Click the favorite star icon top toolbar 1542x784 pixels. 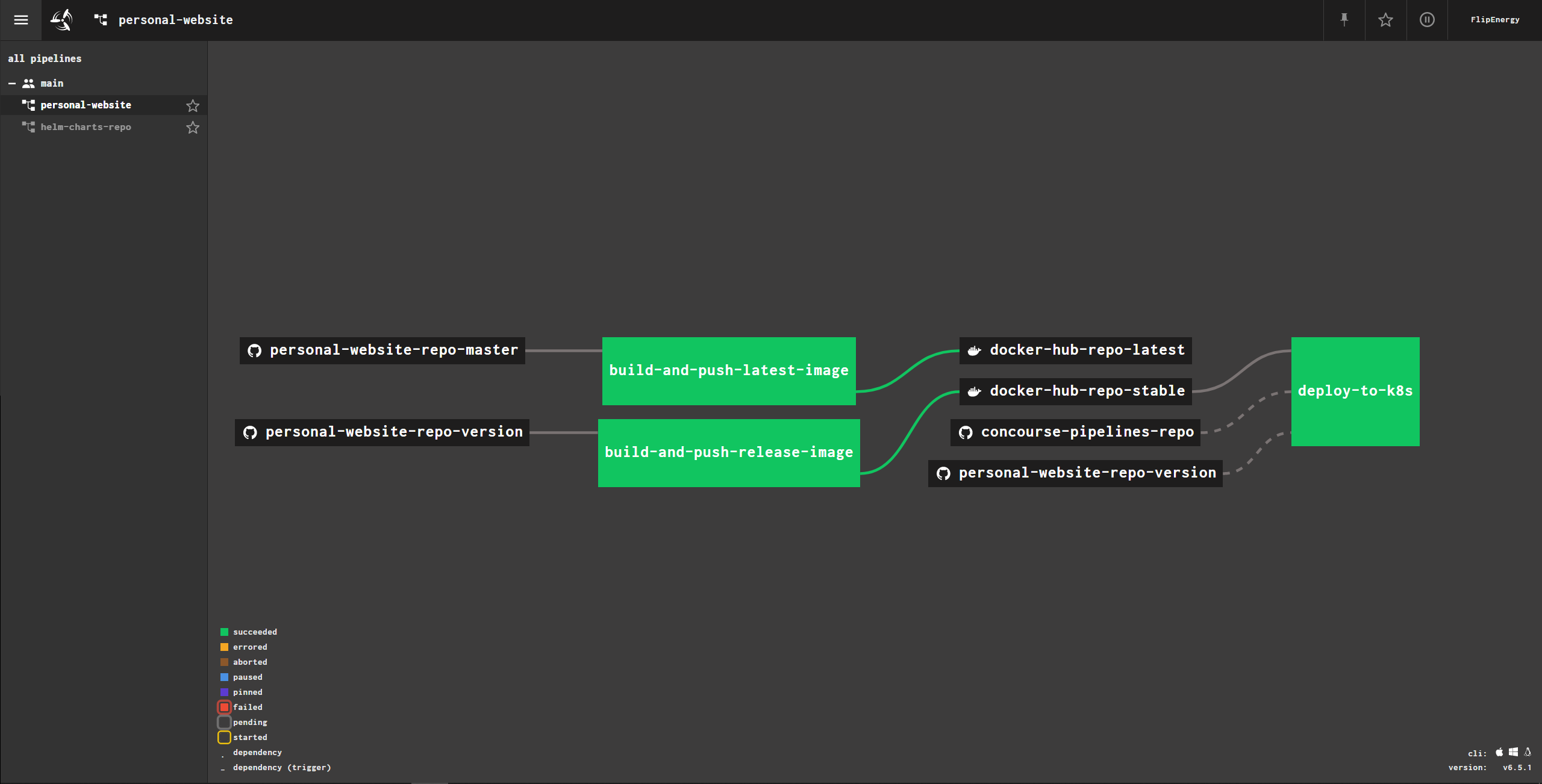(1385, 19)
